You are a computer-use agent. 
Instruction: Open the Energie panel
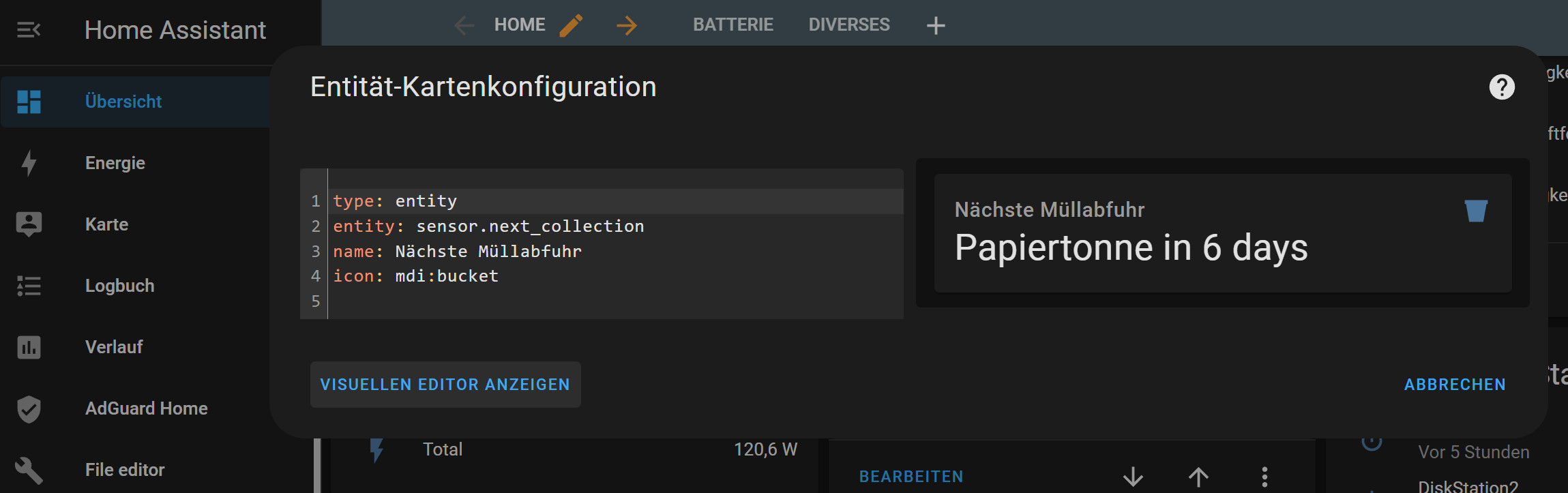115,163
